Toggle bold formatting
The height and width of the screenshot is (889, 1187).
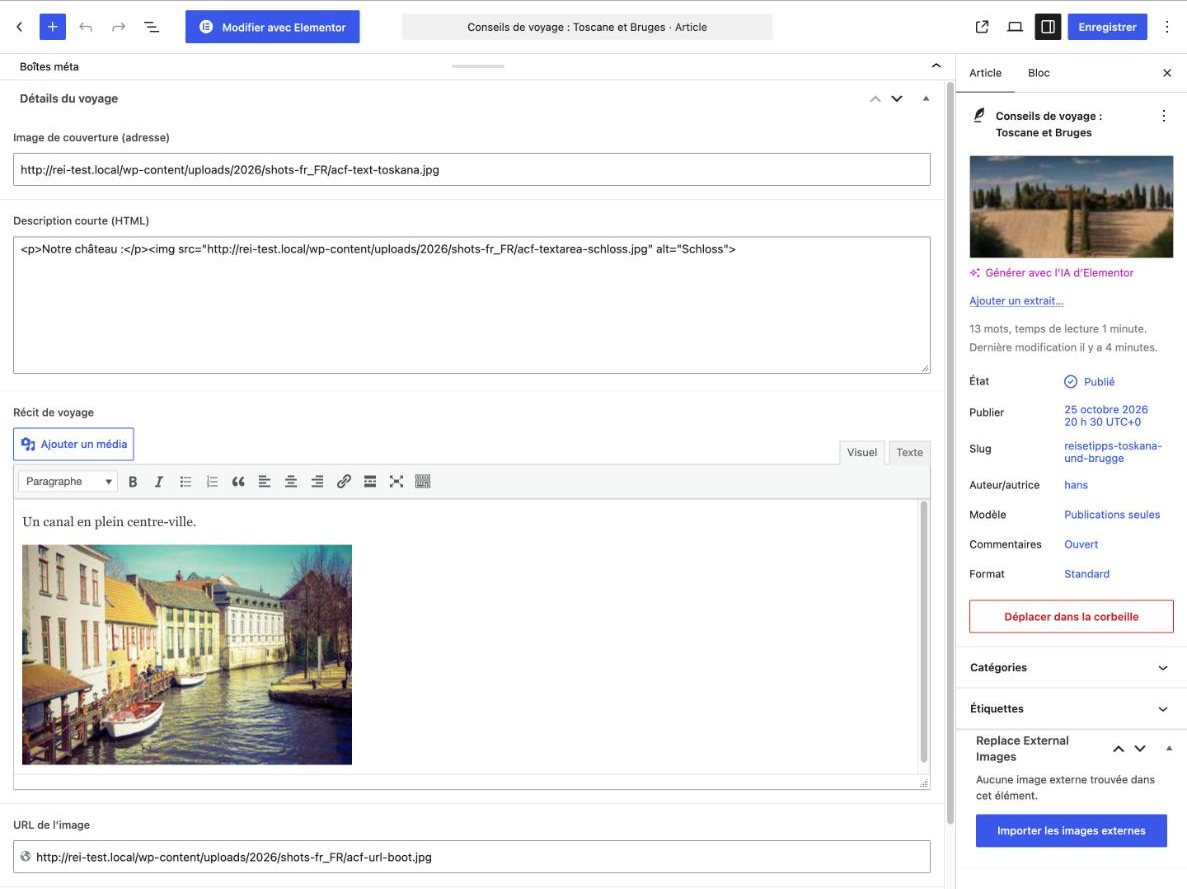(132, 482)
